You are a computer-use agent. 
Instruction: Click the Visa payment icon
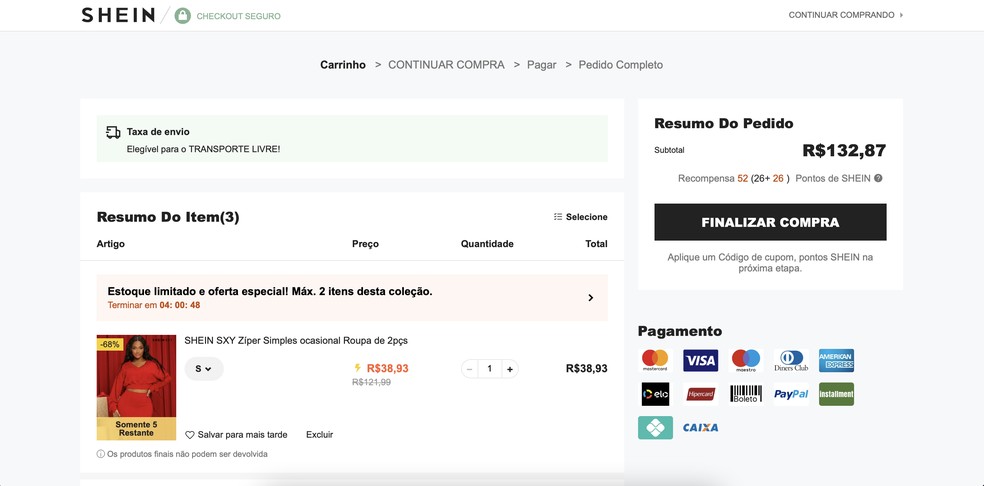tap(700, 360)
